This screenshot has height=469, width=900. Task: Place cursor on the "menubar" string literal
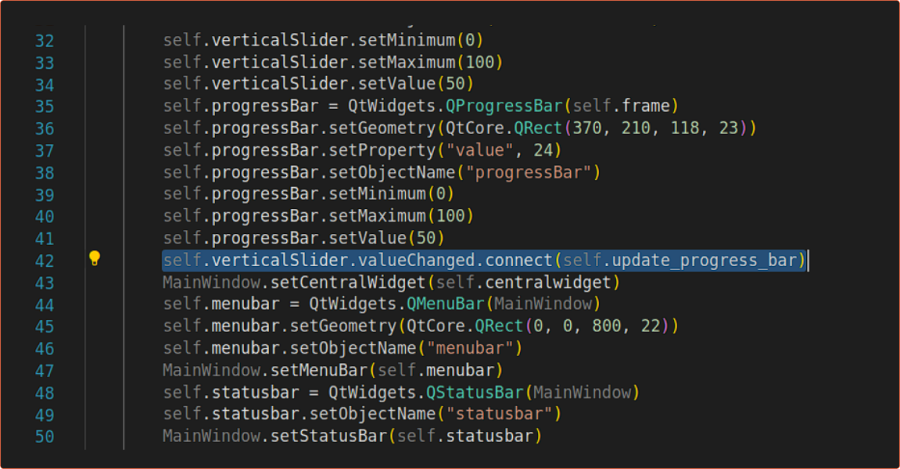(475, 348)
